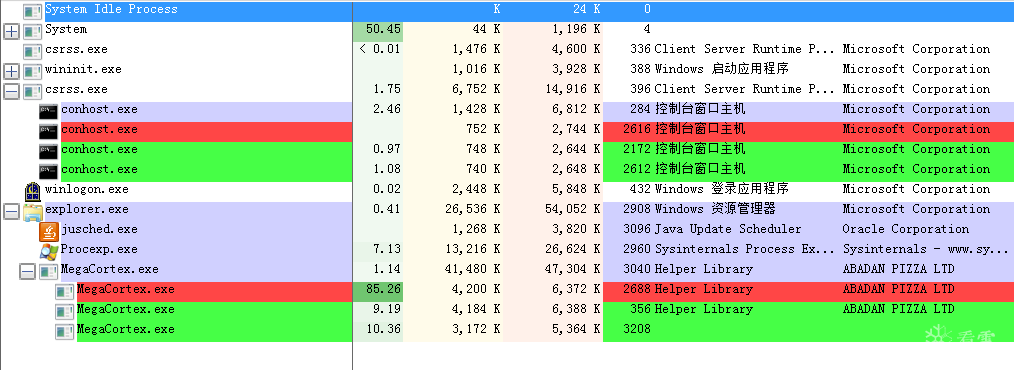Click the wininit.exe process icon
Image resolution: width=1014 pixels, height=370 pixels.
tap(32, 71)
